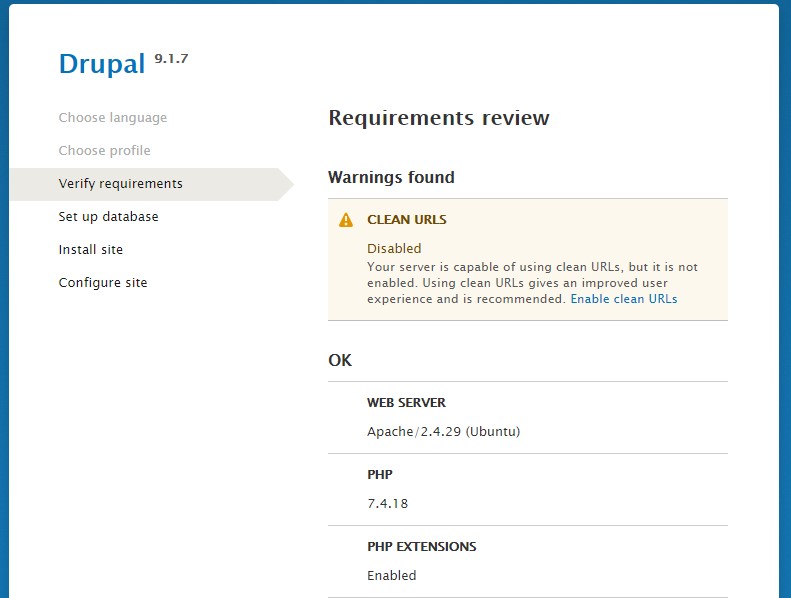Go to Set up database step
The height and width of the screenshot is (598, 791).
(x=108, y=217)
